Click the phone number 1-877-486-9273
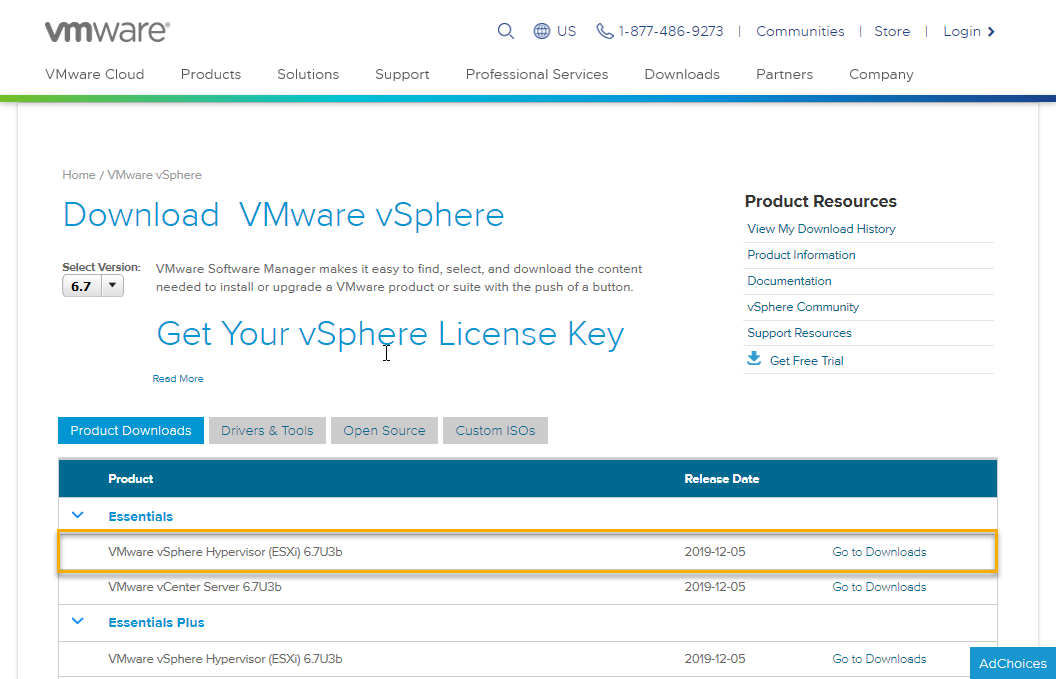 pyautogui.click(x=671, y=31)
